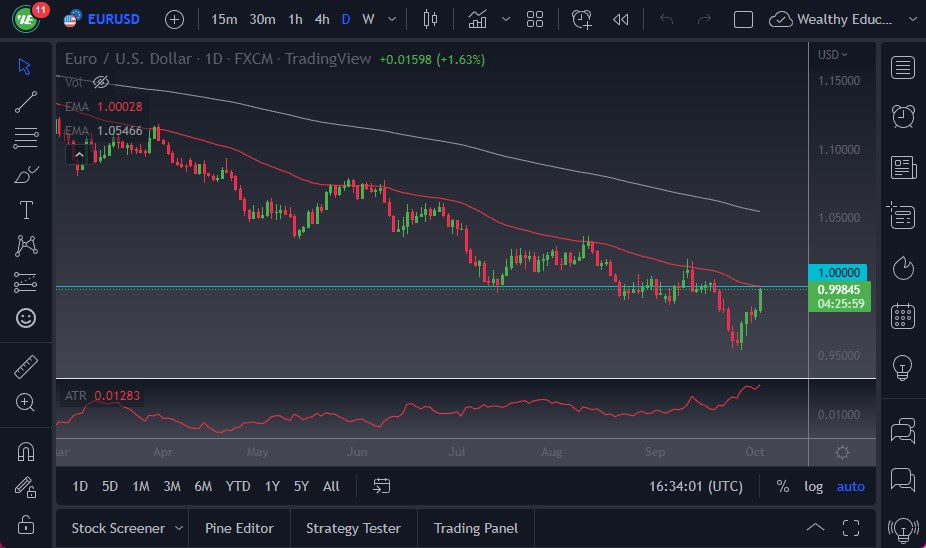This screenshot has height=548, width=926.
Task: Open the watchlist panel icon
Action: click(x=903, y=68)
